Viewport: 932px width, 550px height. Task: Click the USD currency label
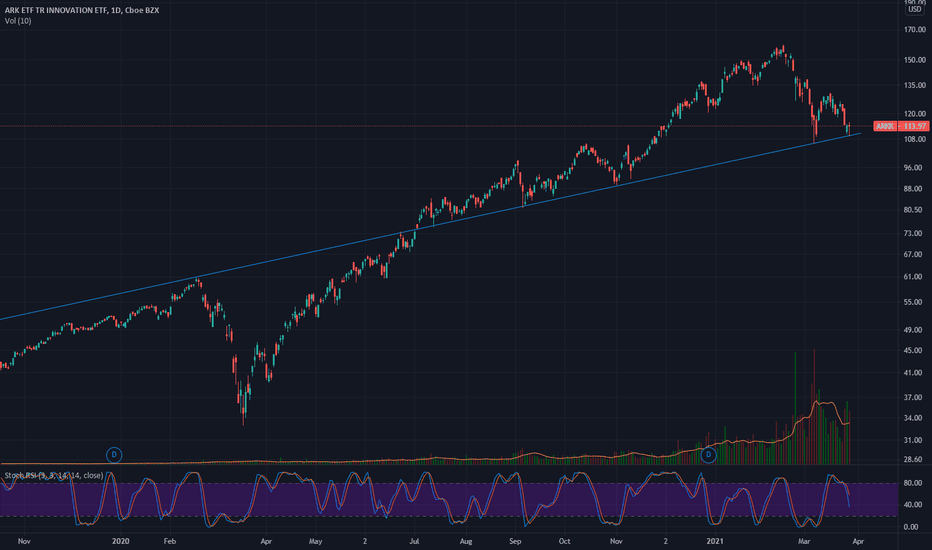(x=914, y=9)
